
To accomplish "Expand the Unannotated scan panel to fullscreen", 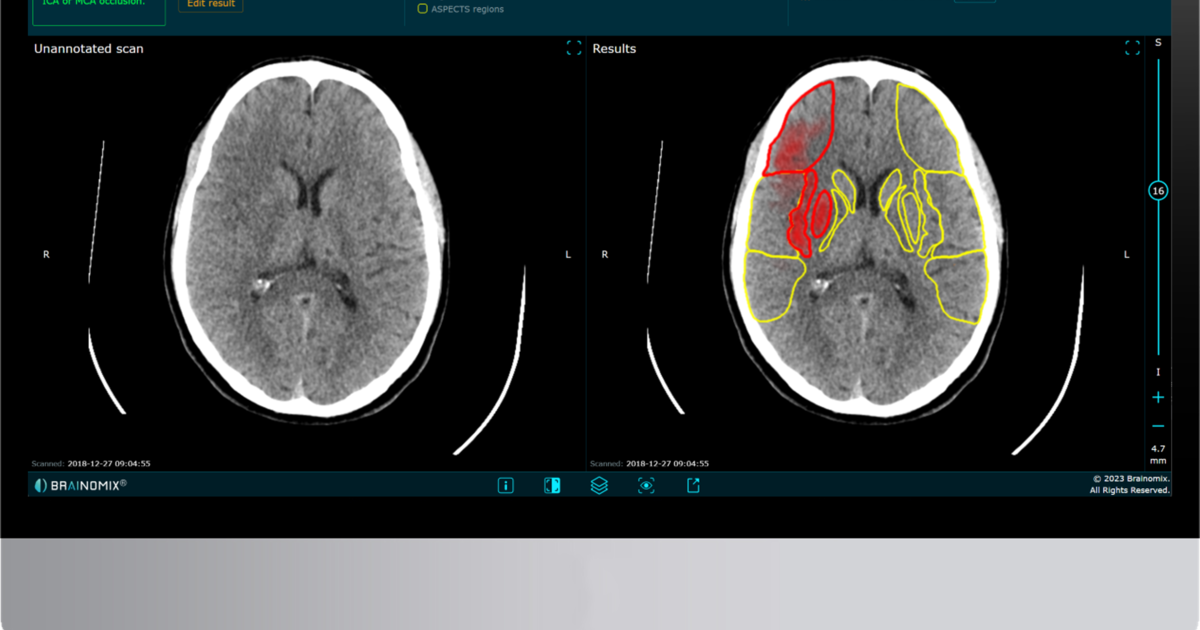I will (573, 48).
